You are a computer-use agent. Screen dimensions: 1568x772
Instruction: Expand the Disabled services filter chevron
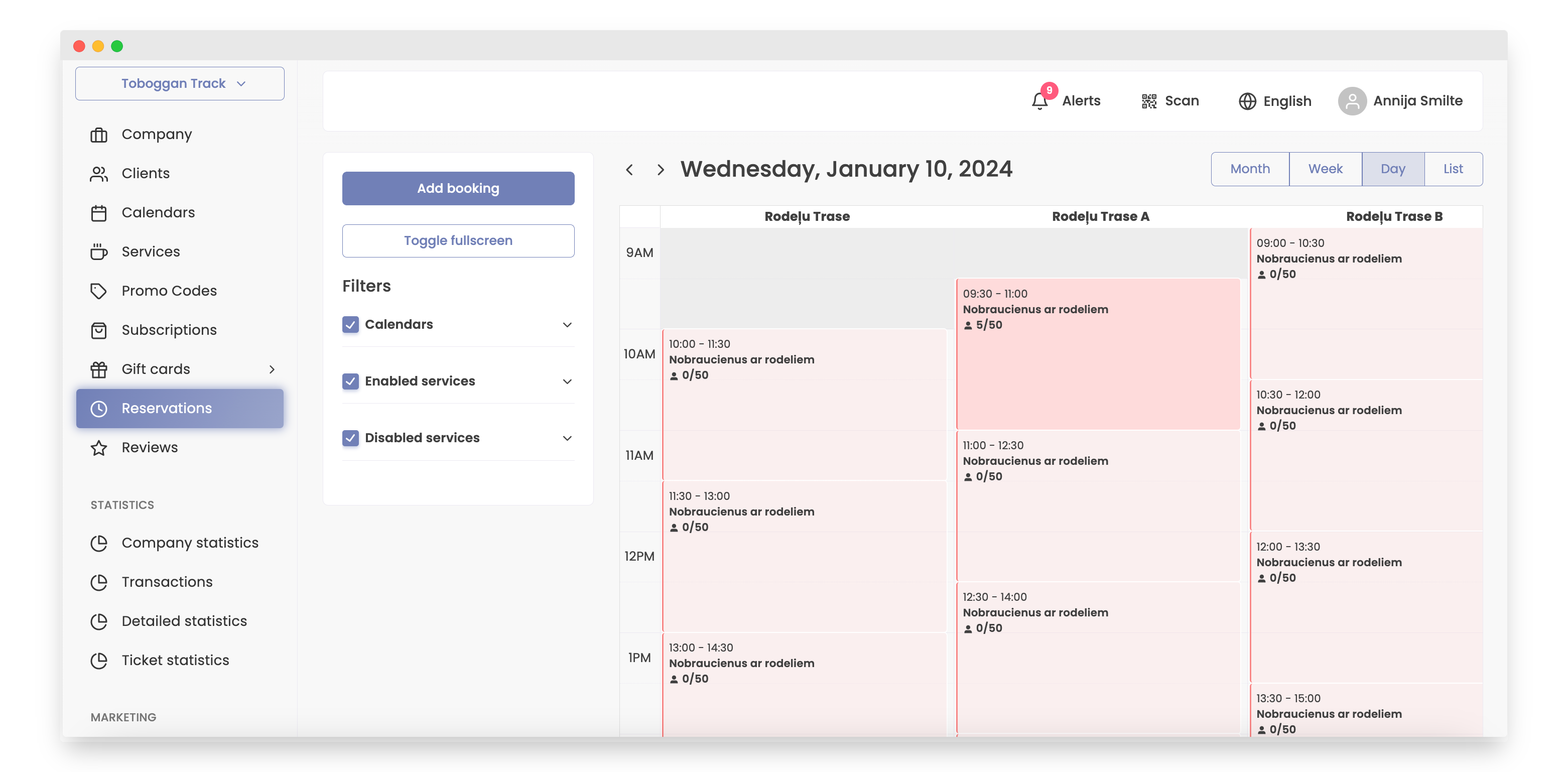567,438
